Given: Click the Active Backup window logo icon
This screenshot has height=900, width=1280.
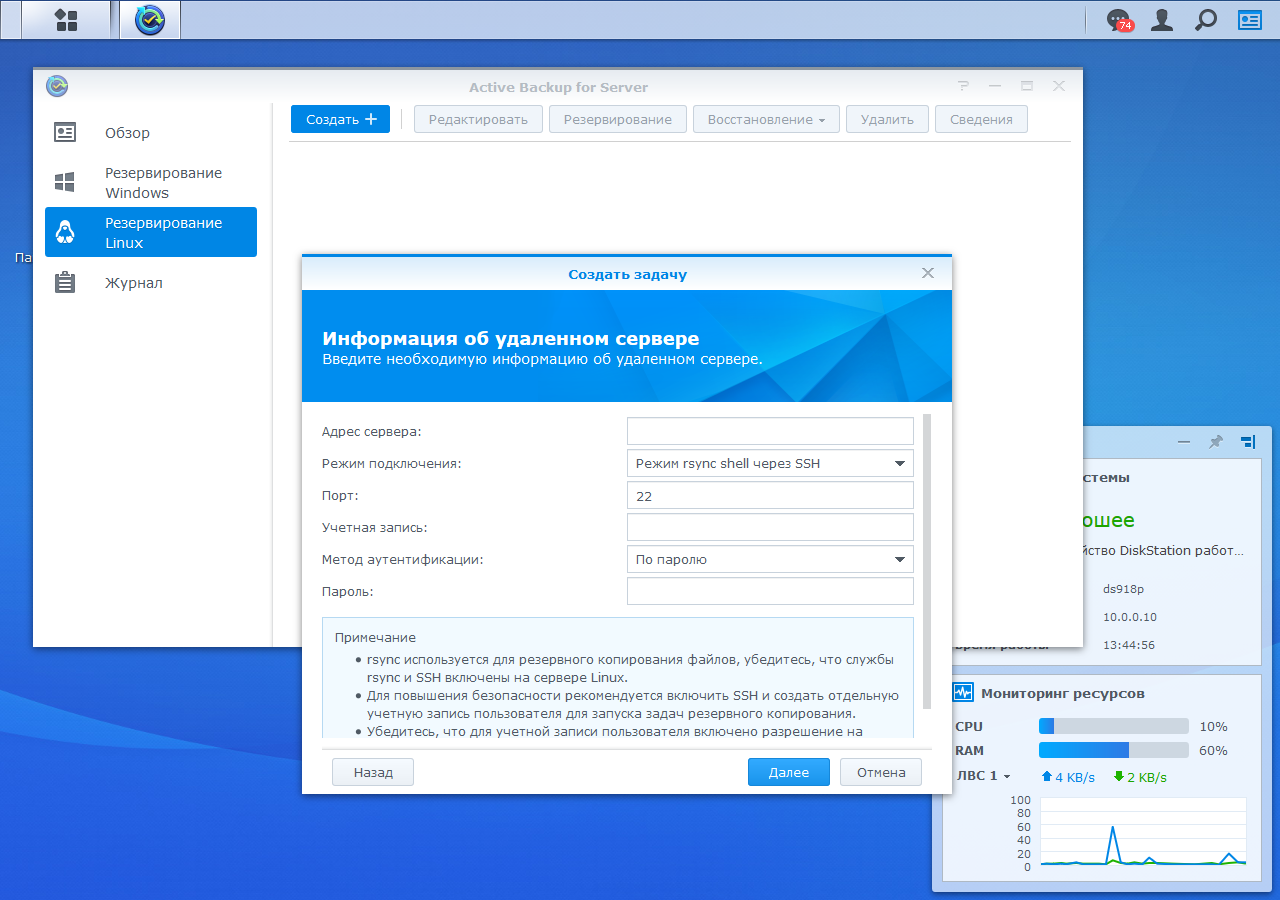Looking at the screenshot, I should pyautogui.click(x=57, y=86).
